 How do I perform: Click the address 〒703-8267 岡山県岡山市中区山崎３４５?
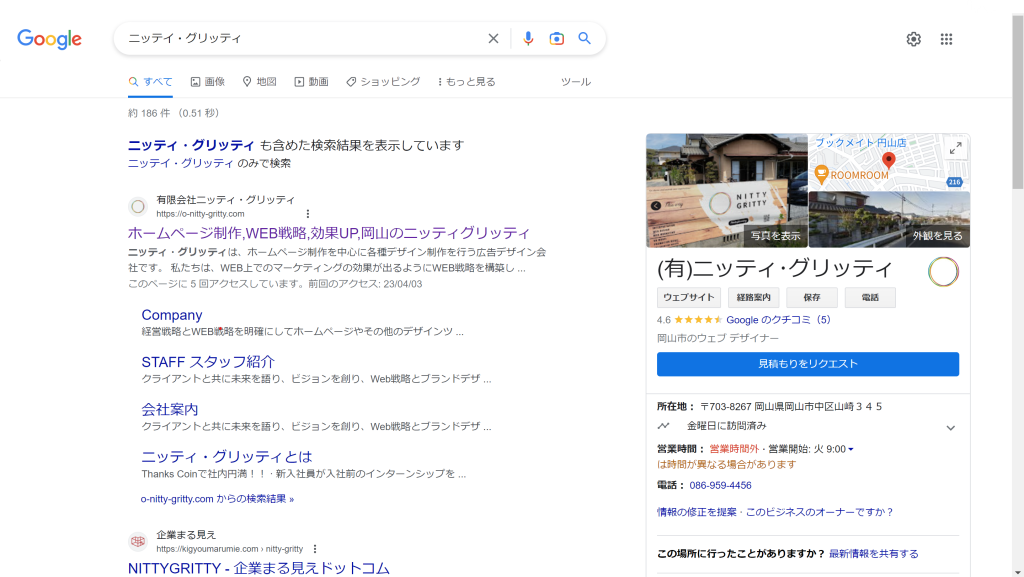click(791, 407)
